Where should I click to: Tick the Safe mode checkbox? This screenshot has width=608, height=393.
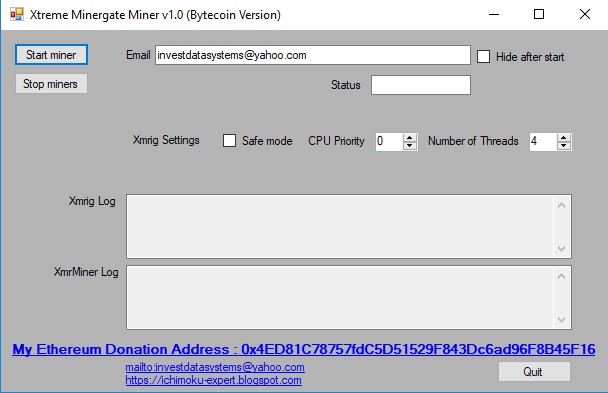(229, 141)
